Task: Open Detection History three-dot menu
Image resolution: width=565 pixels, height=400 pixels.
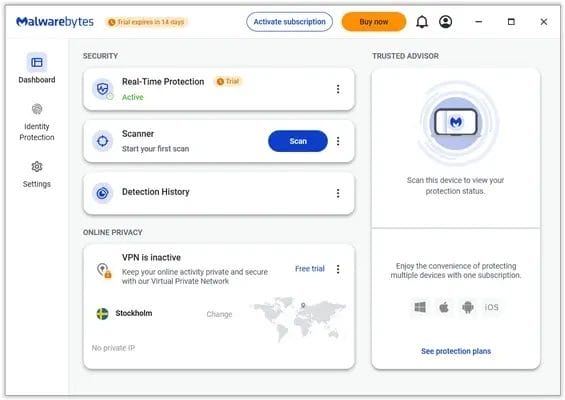Action: [x=338, y=193]
